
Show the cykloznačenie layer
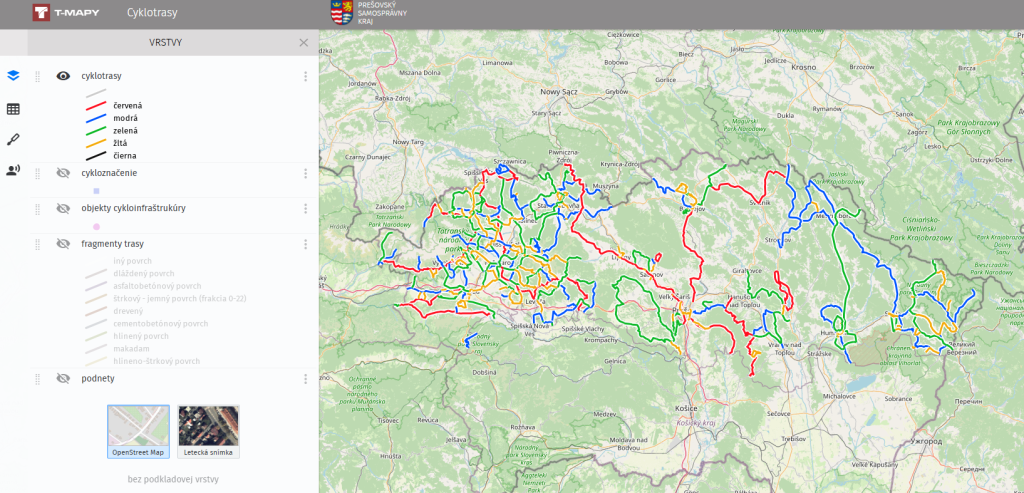point(63,173)
